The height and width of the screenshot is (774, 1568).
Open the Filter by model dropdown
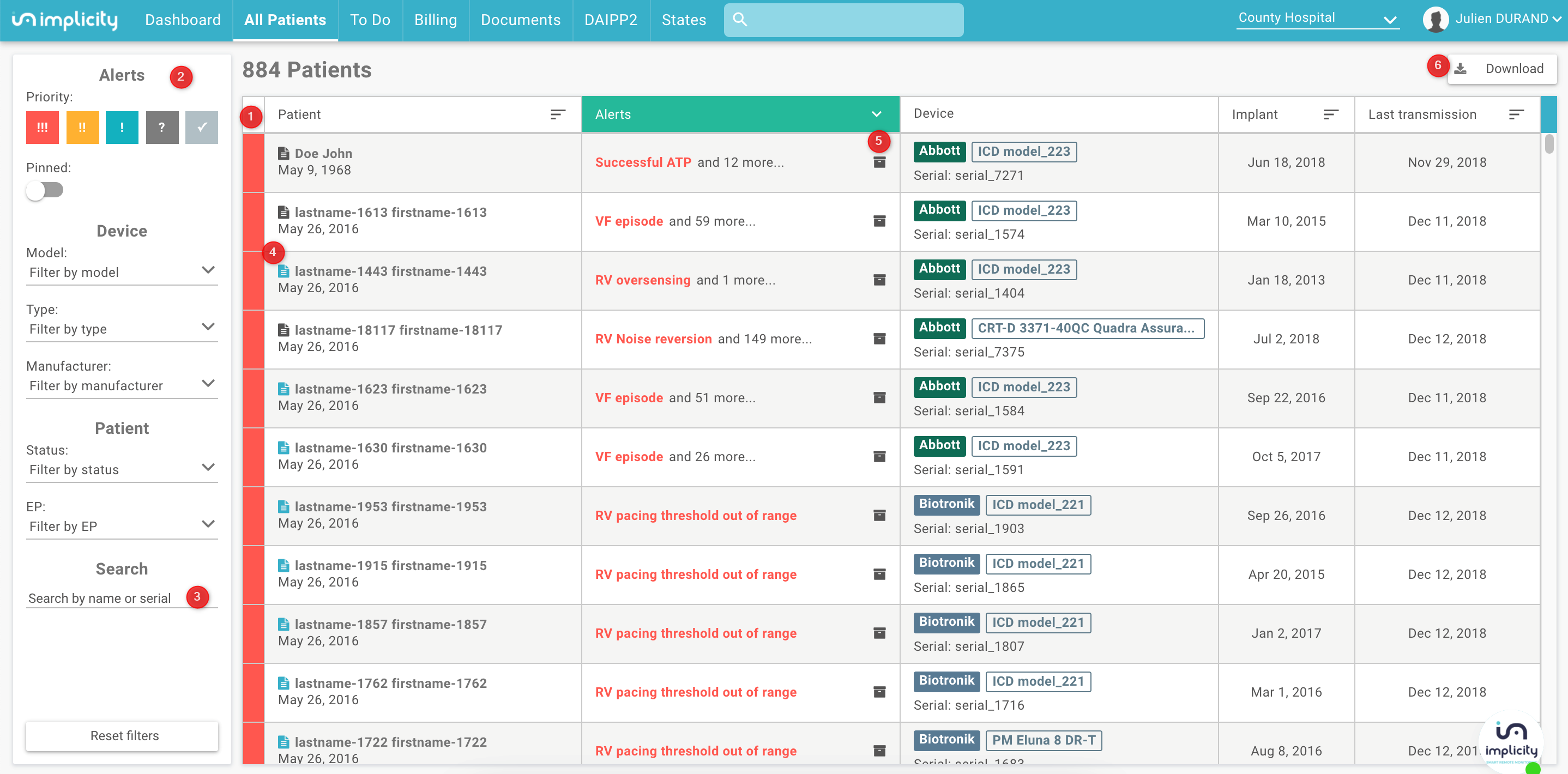pyautogui.click(x=122, y=272)
